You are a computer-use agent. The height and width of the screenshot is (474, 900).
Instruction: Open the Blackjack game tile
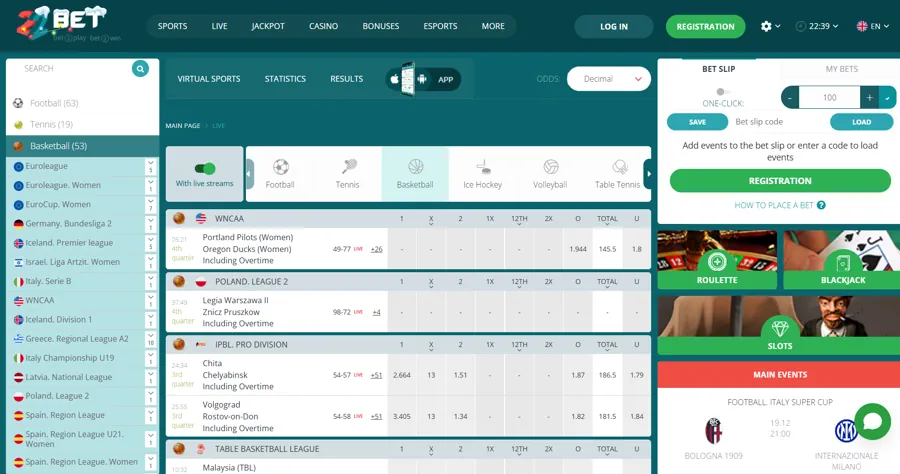click(x=842, y=260)
